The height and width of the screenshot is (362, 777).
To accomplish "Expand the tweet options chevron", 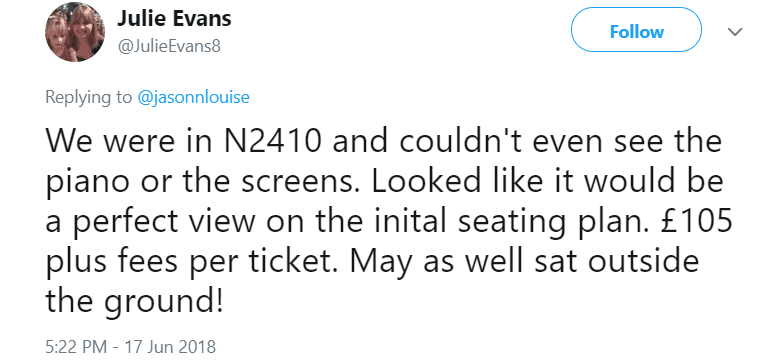I will click(734, 32).
